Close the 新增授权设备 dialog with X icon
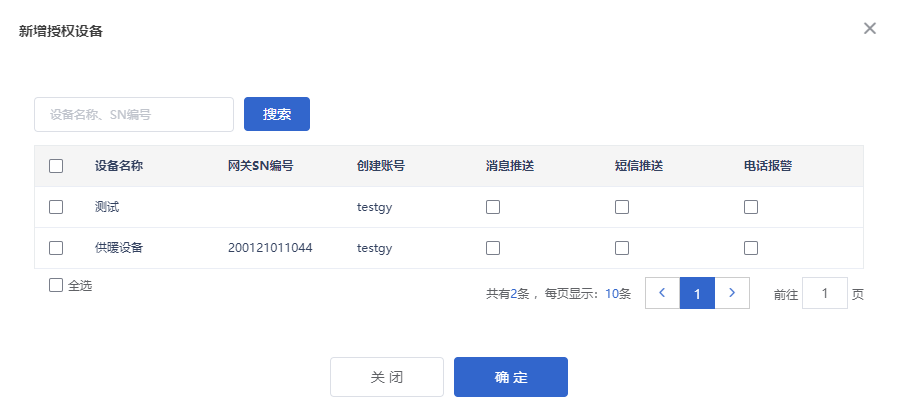This screenshot has height=416, width=898. click(869, 28)
